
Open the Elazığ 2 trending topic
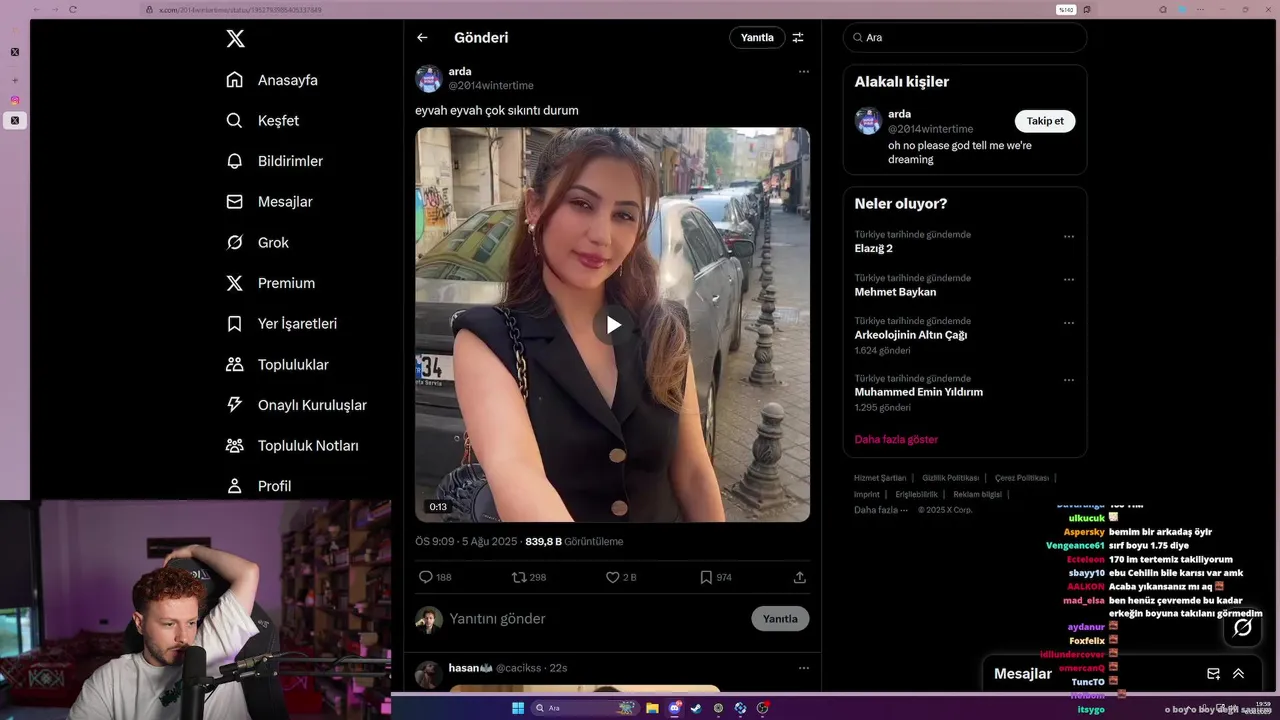(873, 248)
